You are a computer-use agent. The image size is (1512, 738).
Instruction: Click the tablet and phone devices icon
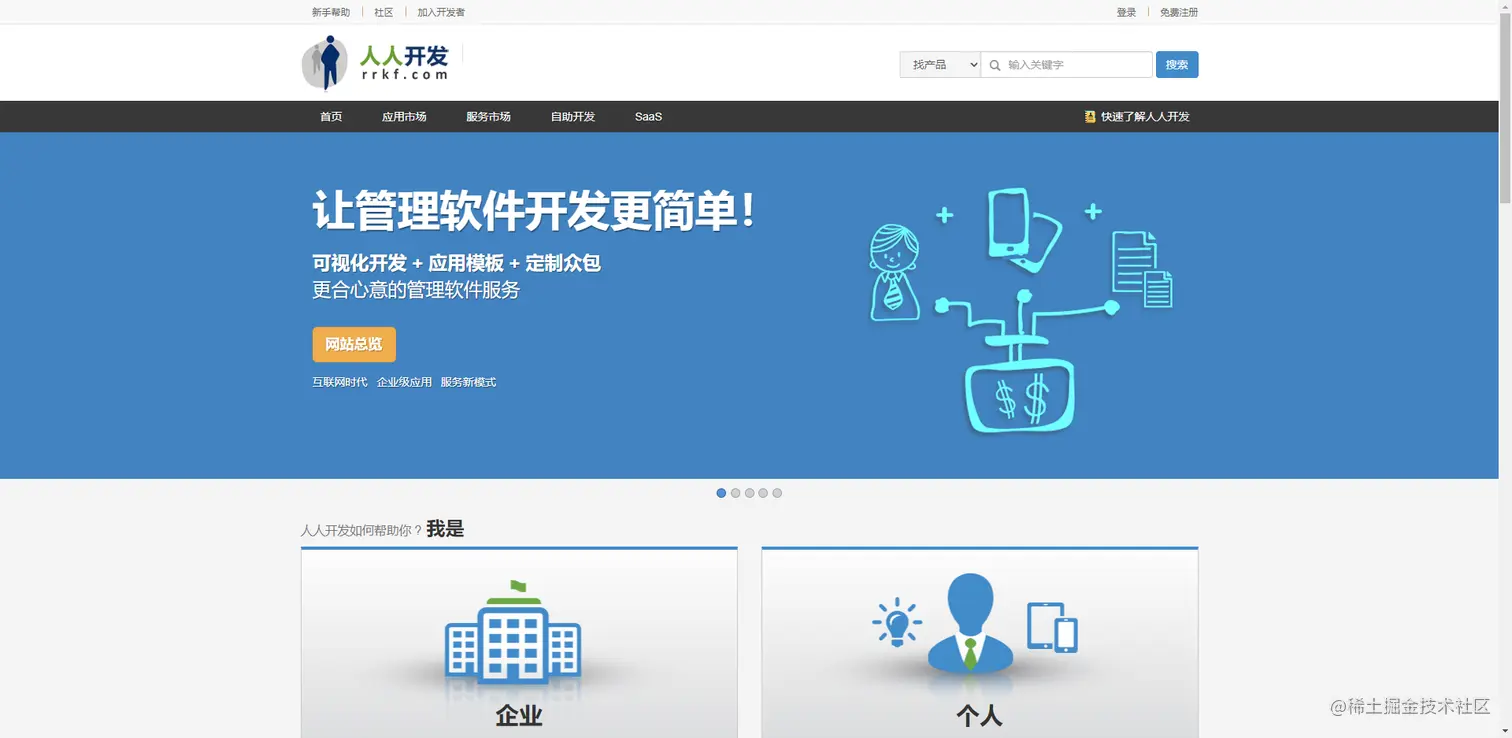(x=1052, y=627)
